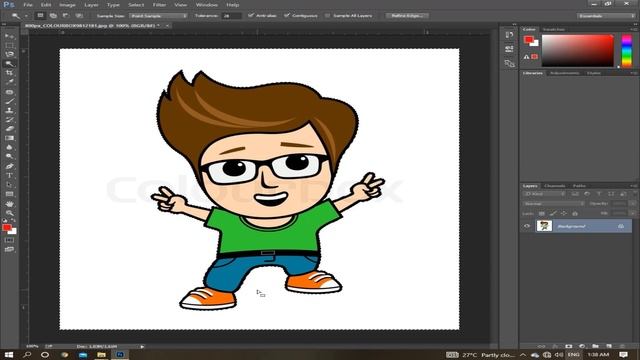Select the Rectangle shape tool
Screen dimensions: 640x360
(x=9, y=194)
